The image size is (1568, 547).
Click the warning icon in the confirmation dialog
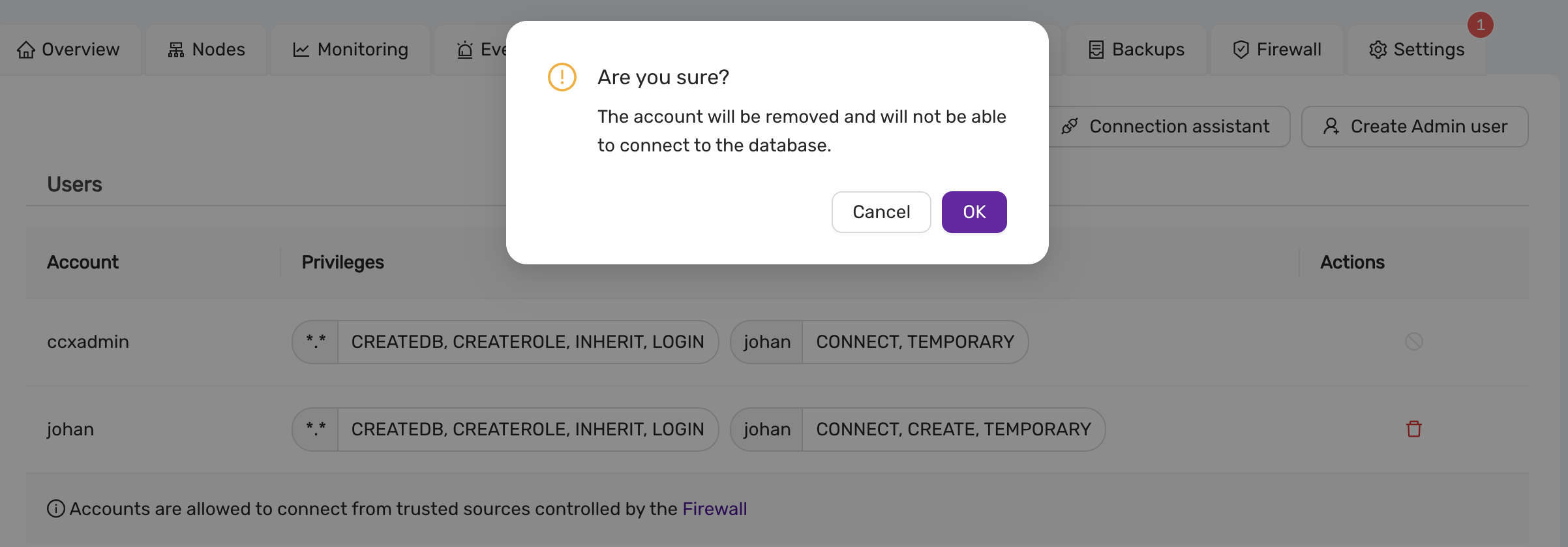tap(561, 76)
